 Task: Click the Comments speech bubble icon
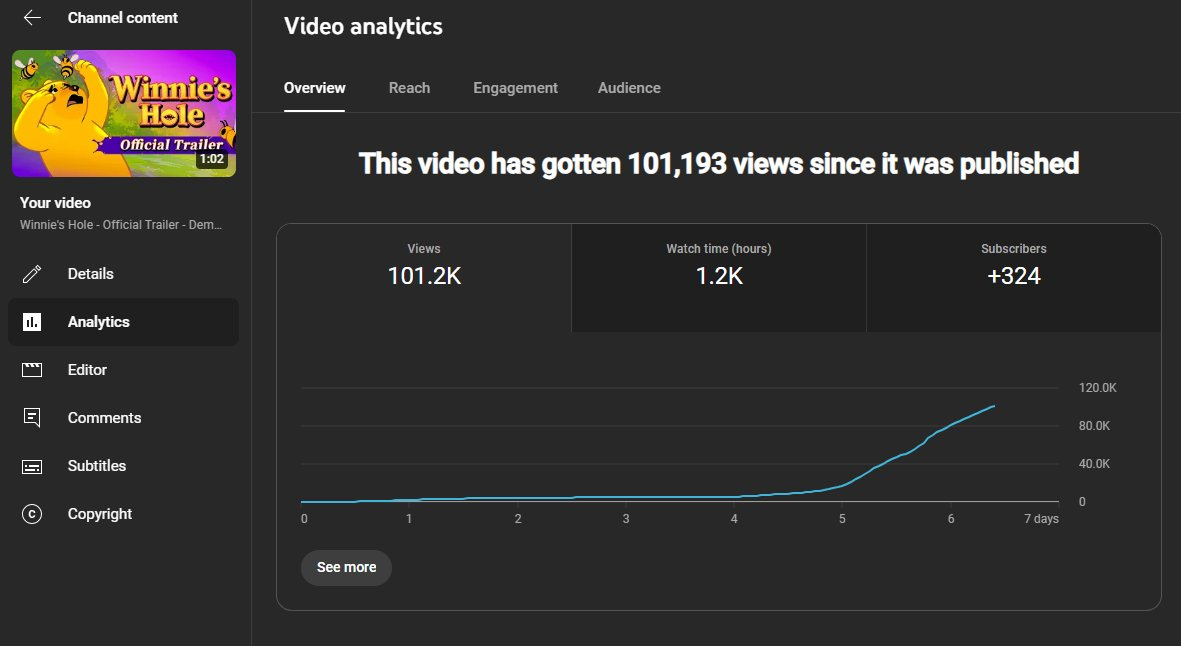pyautogui.click(x=32, y=418)
